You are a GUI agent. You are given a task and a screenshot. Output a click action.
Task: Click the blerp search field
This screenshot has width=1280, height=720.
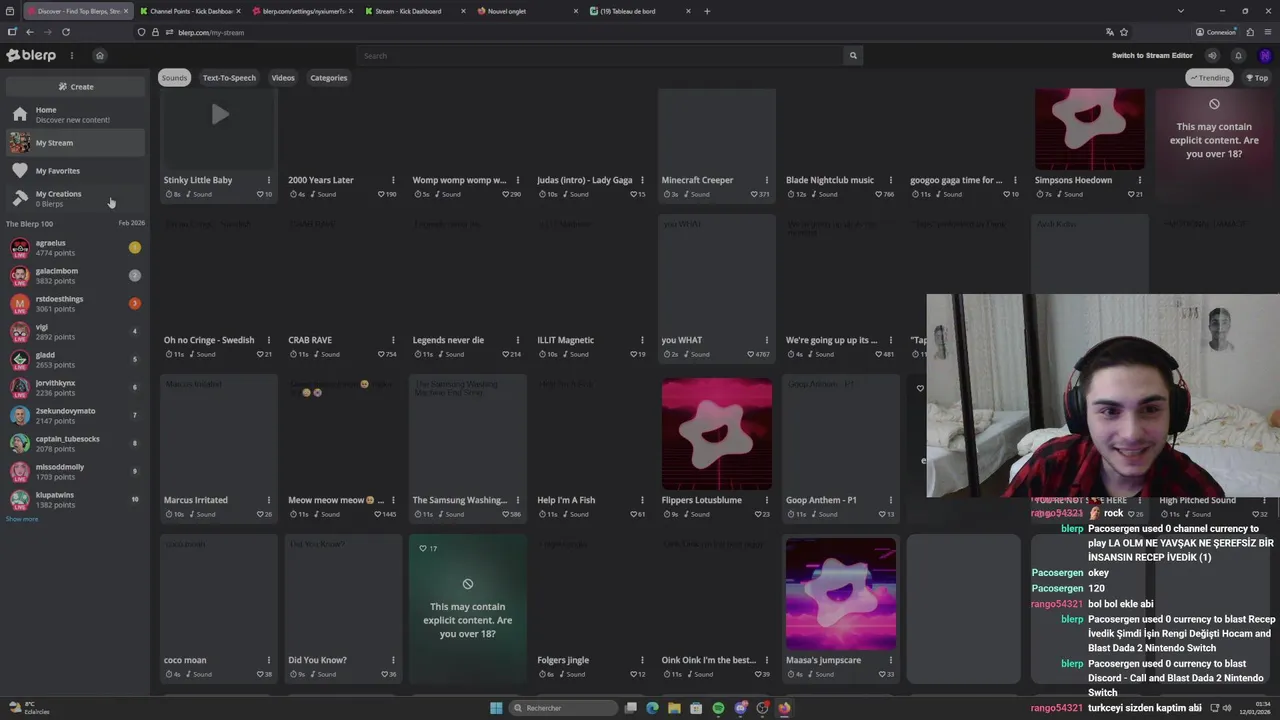point(600,55)
